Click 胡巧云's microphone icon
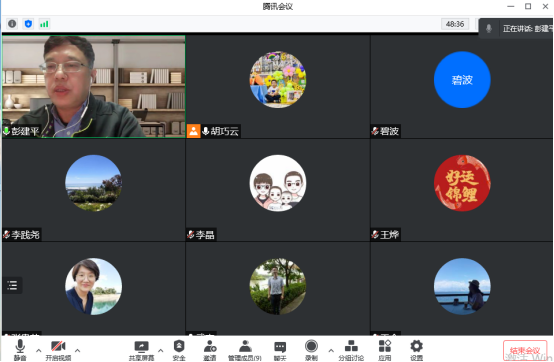 point(206,131)
